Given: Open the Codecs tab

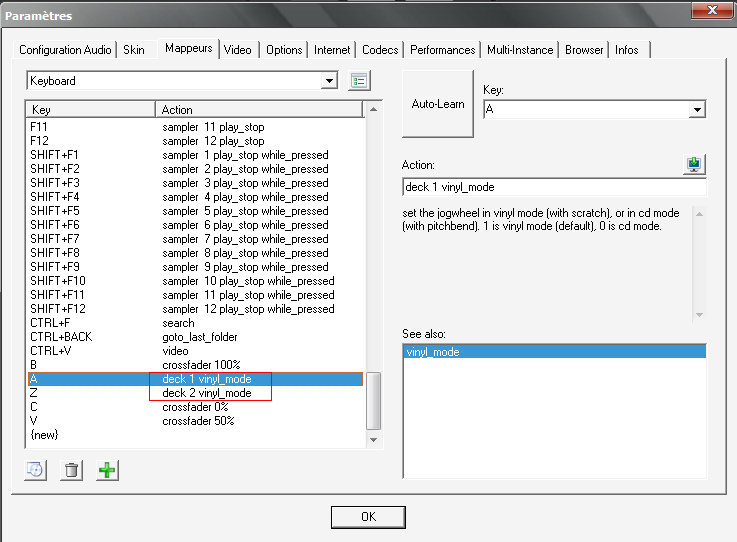Looking at the screenshot, I should pos(380,50).
